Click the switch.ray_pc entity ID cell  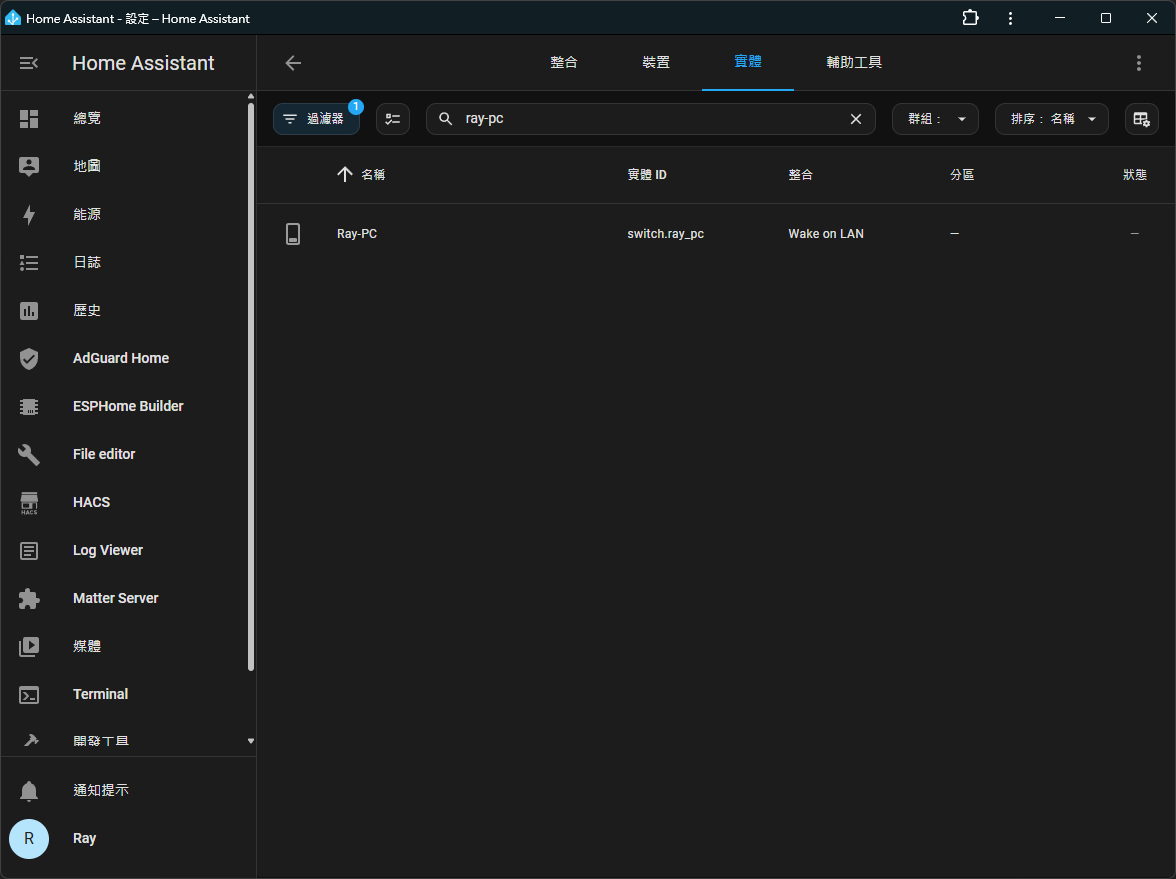[x=666, y=234]
